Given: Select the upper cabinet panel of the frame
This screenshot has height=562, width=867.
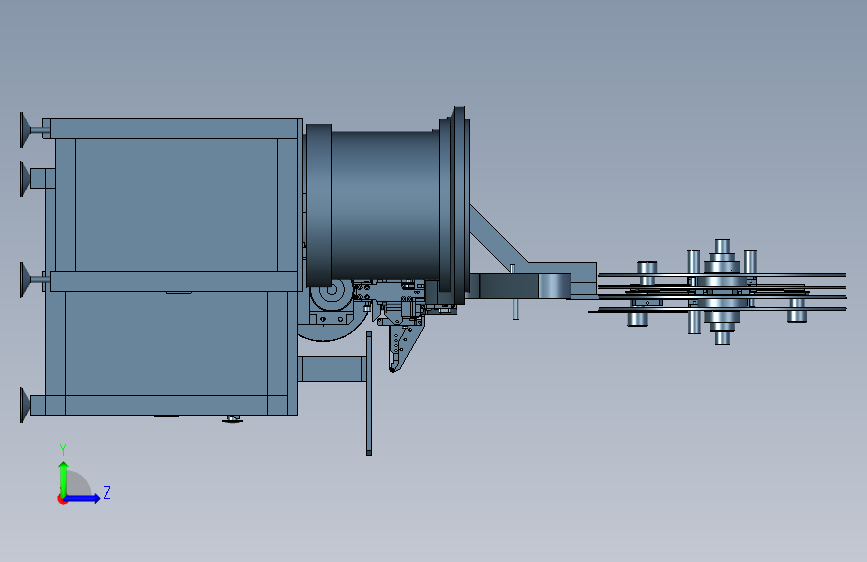Looking at the screenshot, I should click(176, 205).
